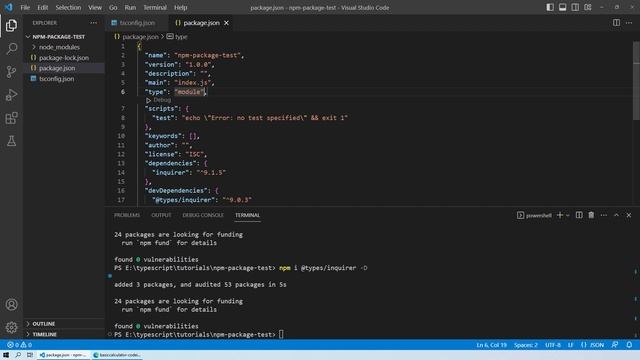Close the terminal panel
The height and width of the screenshot is (360, 640).
point(629,215)
